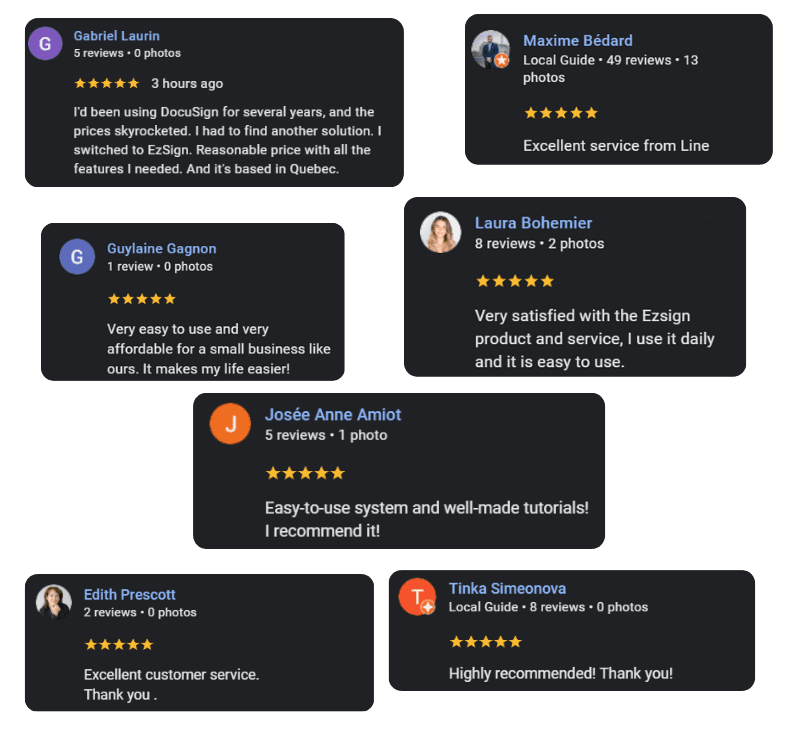
Task: Open Tinka Simeonova's profile name link
Action: tap(507, 588)
